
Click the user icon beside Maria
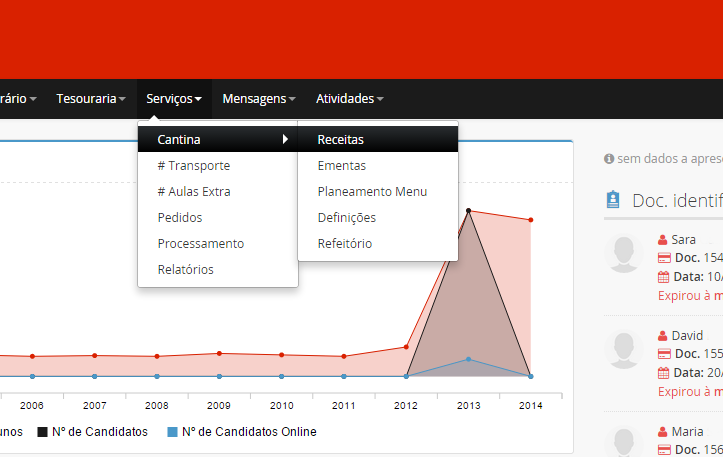[x=662, y=432]
